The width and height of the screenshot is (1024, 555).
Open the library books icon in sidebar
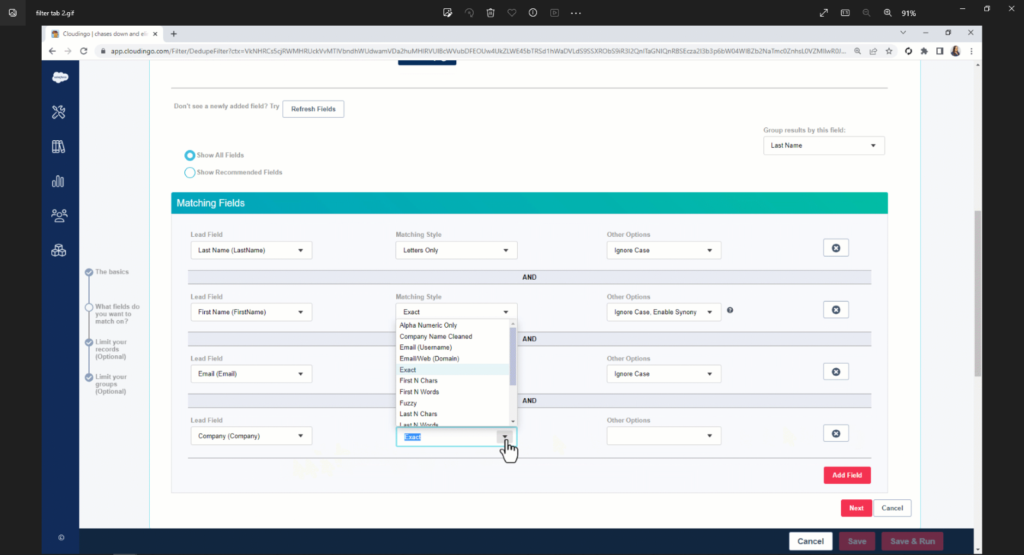pos(59,146)
